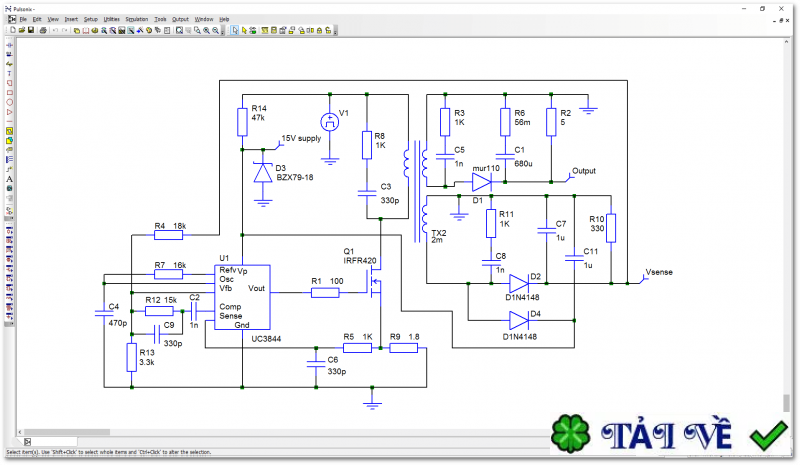Click the horizontal scrollbar below the schematic
This screenshot has height=465, width=800.
300,441
